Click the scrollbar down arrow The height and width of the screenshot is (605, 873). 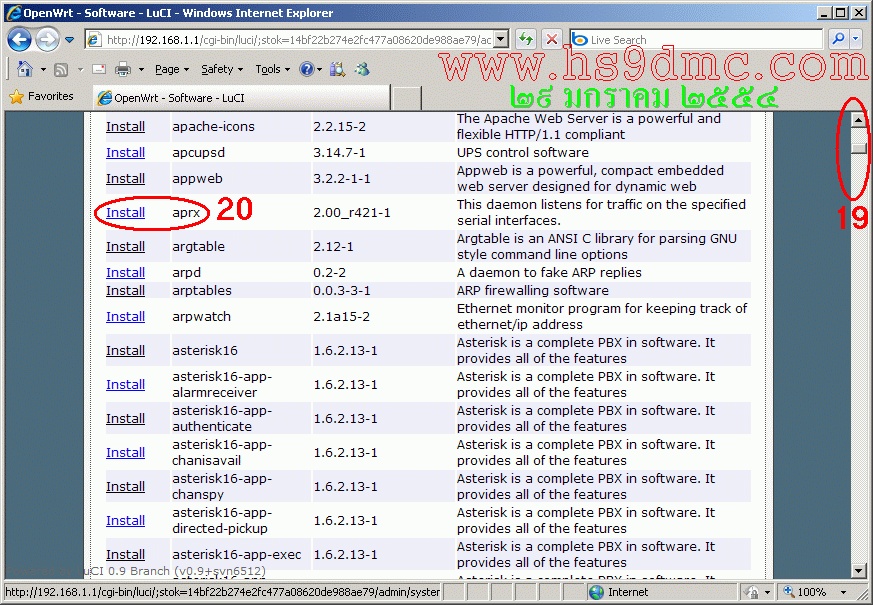click(859, 570)
